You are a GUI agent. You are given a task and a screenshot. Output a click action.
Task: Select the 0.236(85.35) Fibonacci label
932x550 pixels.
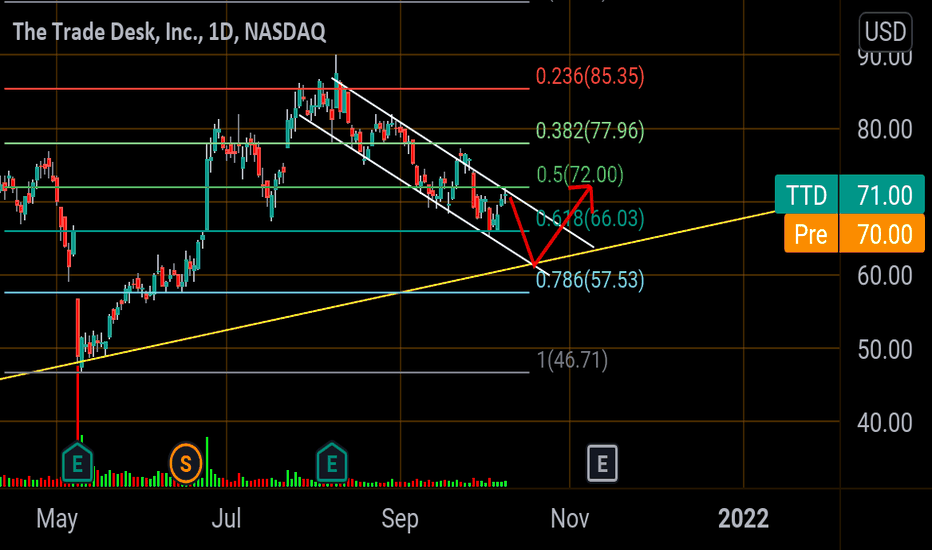pos(590,76)
